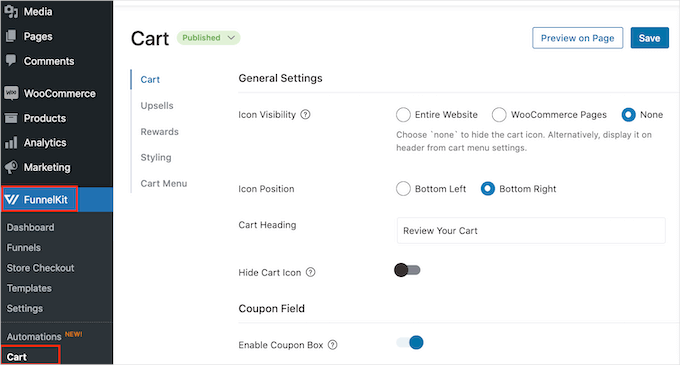The image size is (680, 365).
Task: Open FunnelKit Settings submenu link
Action: [25, 309]
